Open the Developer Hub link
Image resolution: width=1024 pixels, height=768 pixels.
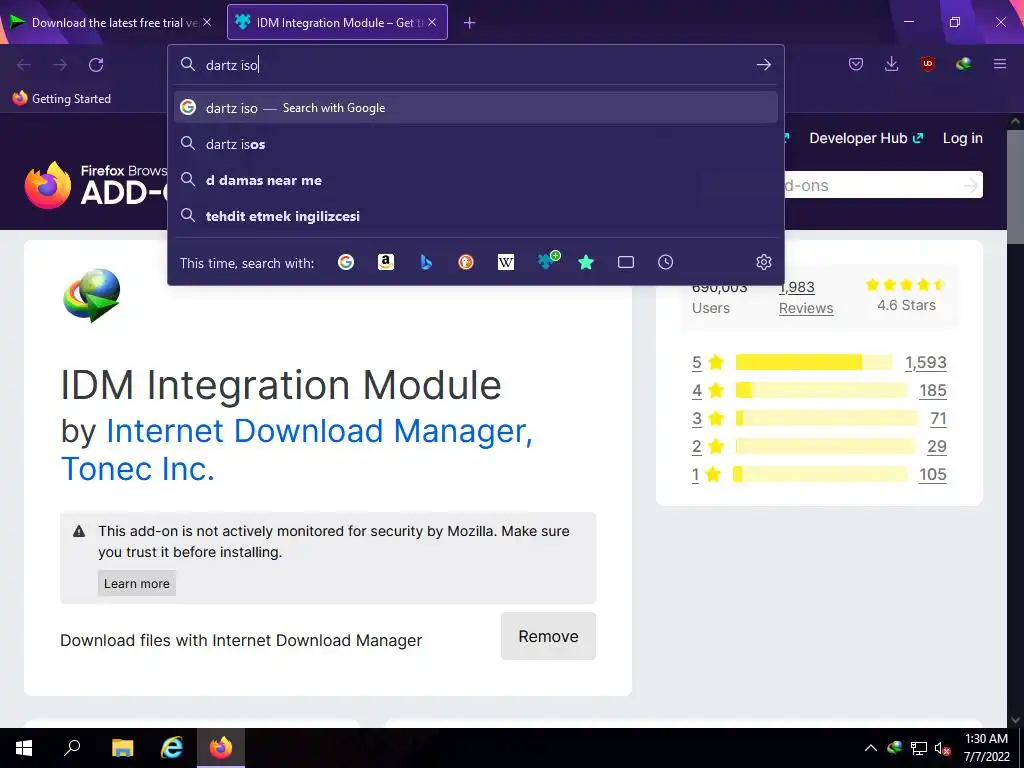tap(866, 138)
